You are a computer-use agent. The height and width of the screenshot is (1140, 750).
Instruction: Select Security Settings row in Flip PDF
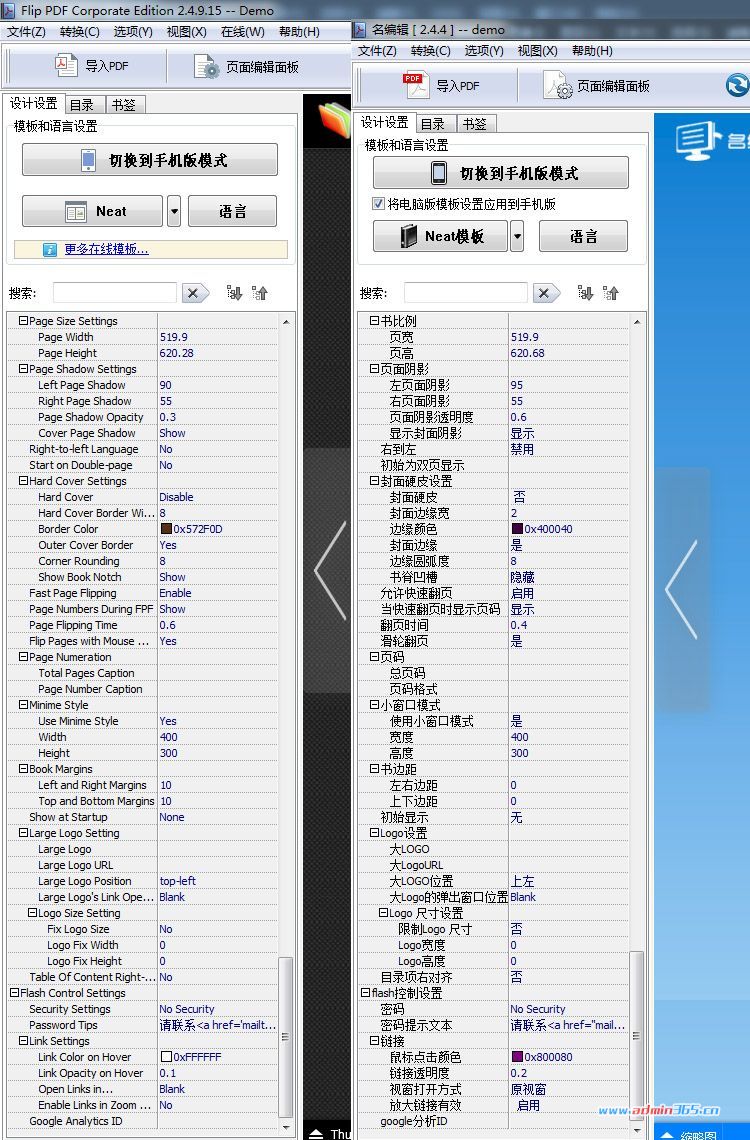pos(143,1008)
